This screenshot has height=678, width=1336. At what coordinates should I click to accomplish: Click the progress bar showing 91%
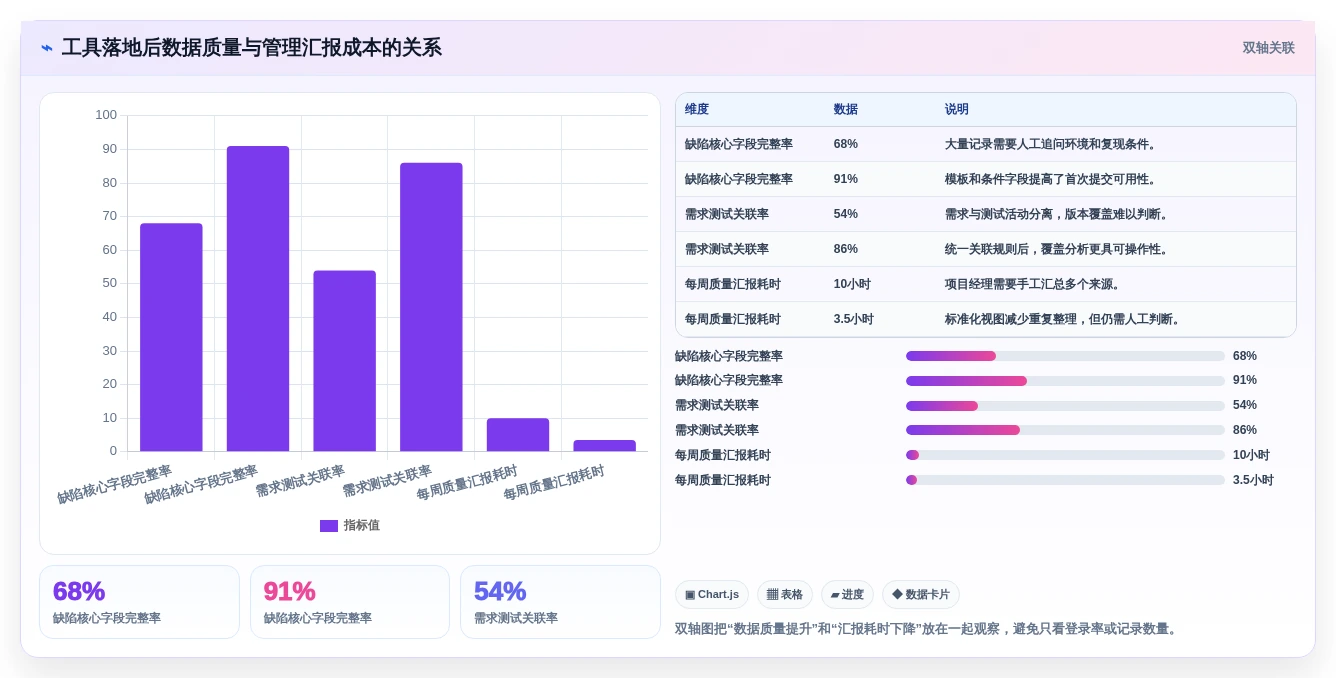click(x=1065, y=381)
